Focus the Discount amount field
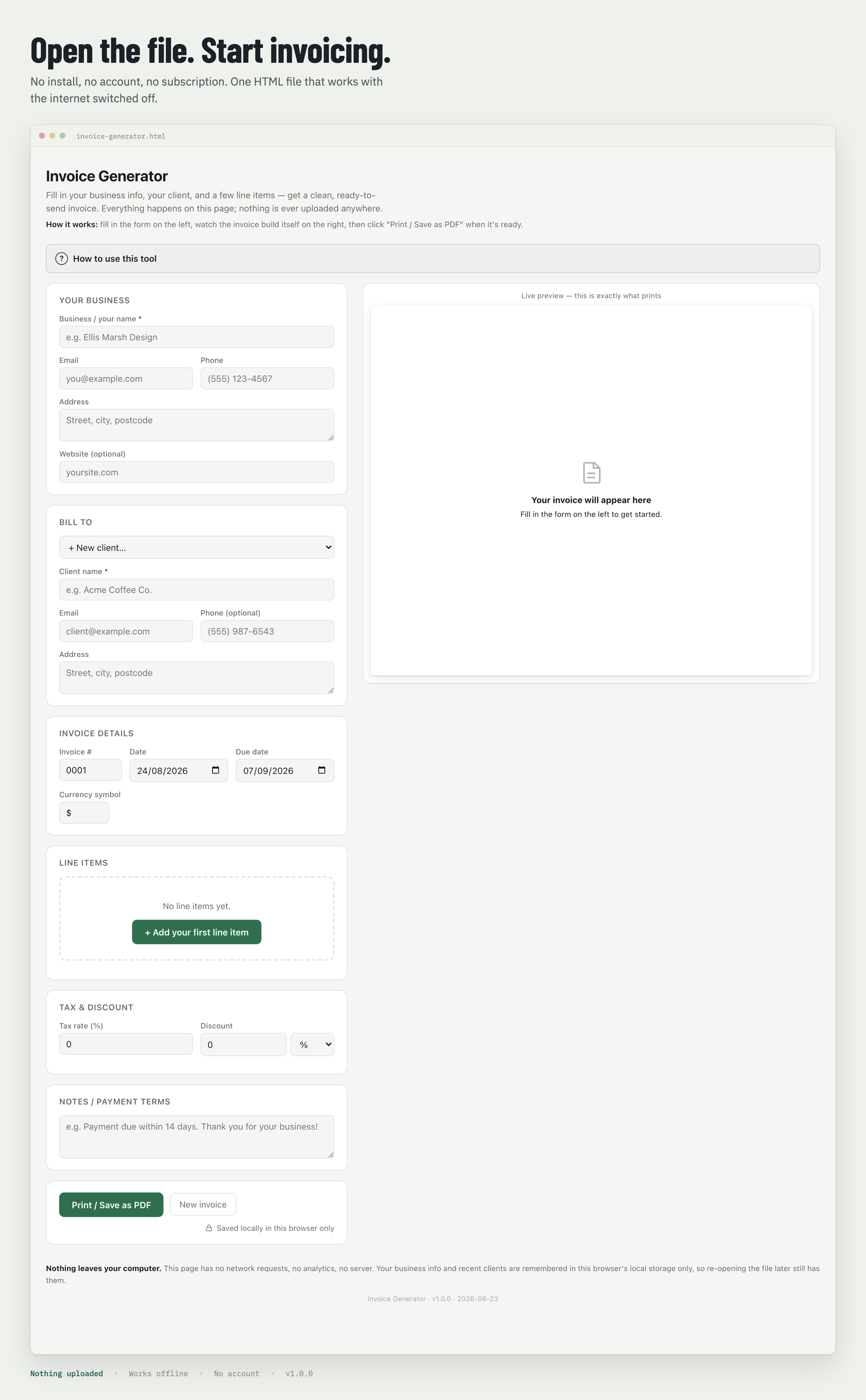Image resolution: width=866 pixels, height=1400 pixels. (243, 1044)
